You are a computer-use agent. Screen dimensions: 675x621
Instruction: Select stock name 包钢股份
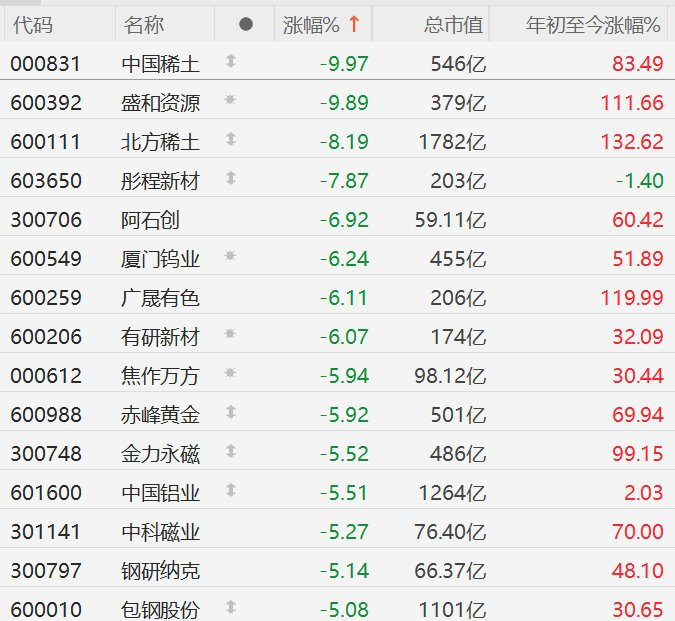point(161,610)
